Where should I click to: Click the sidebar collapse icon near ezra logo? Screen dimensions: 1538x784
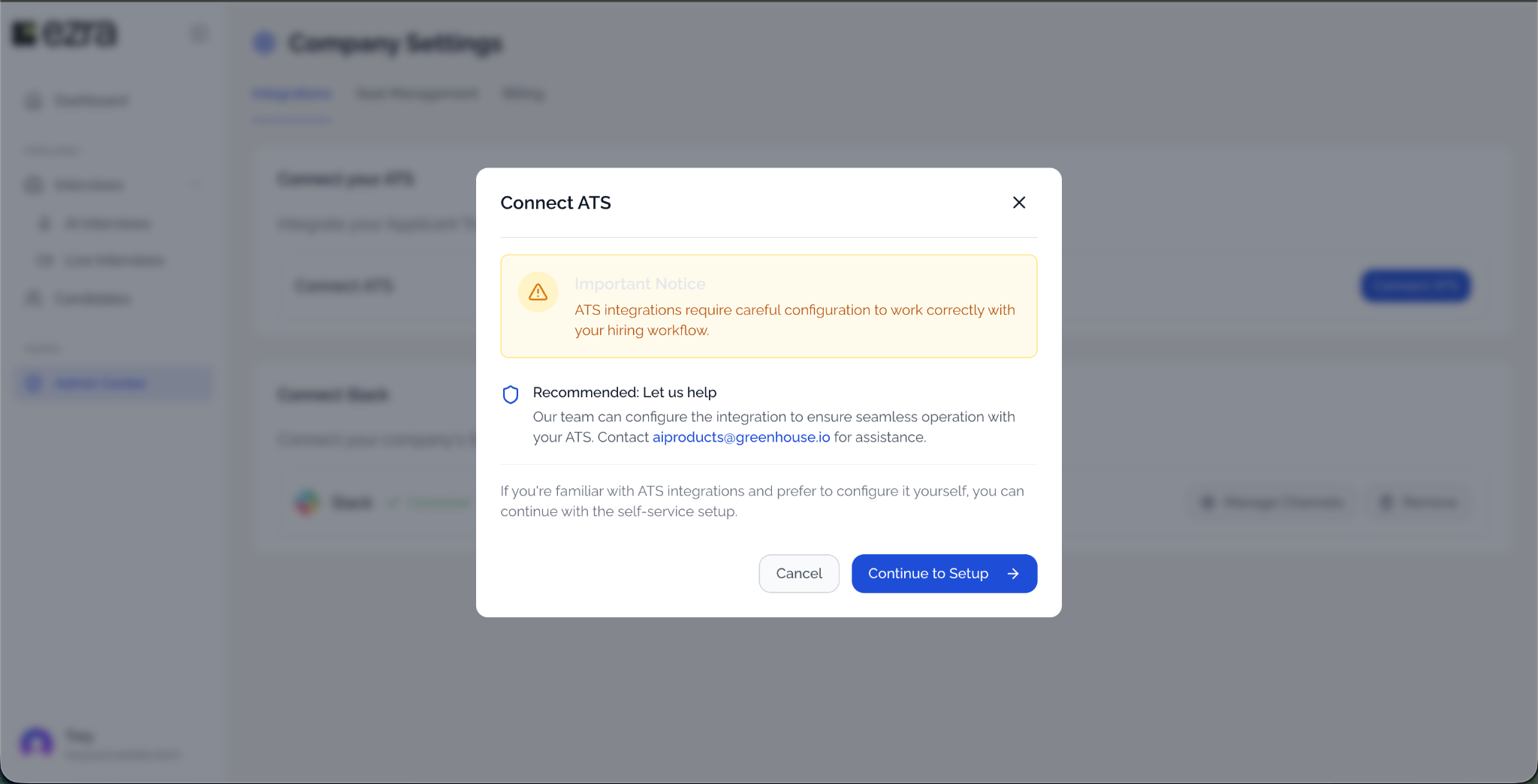(x=199, y=34)
